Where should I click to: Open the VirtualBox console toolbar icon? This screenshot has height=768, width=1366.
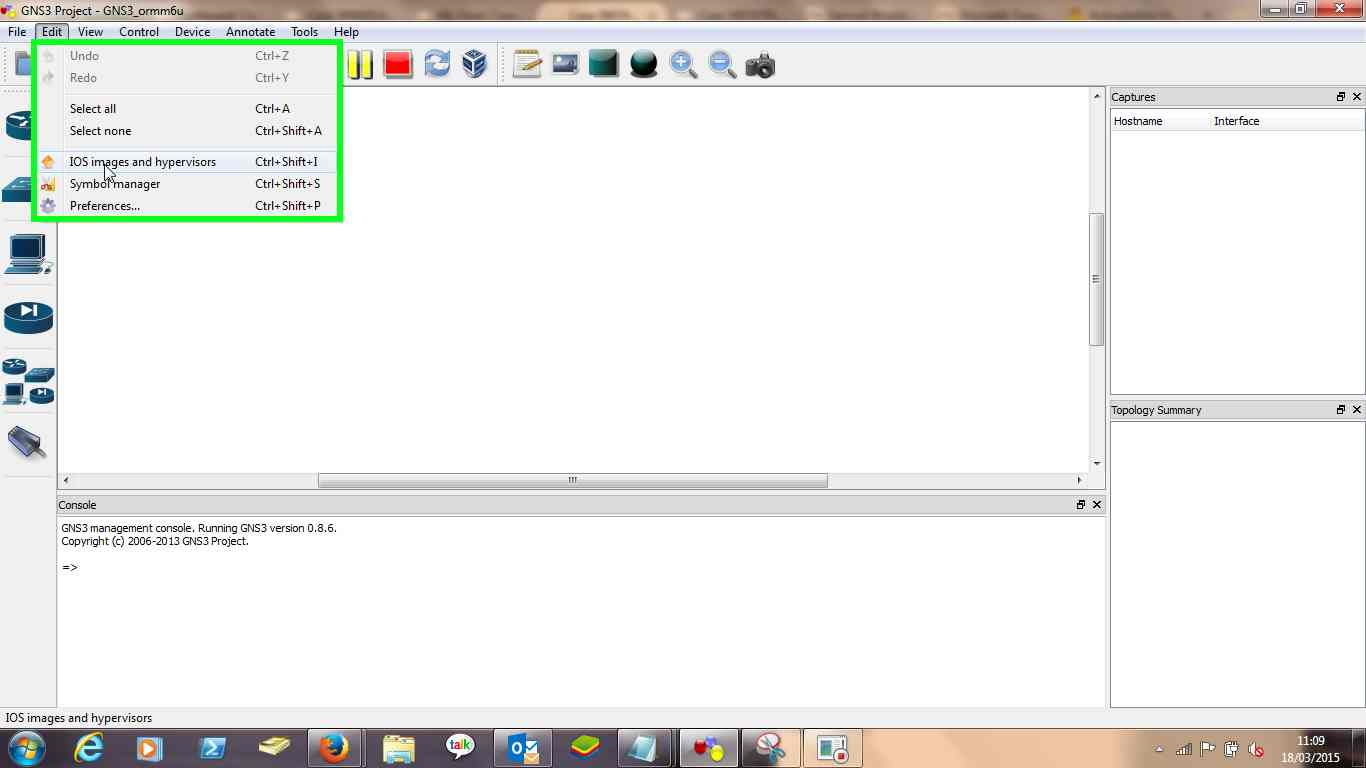pos(474,65)
